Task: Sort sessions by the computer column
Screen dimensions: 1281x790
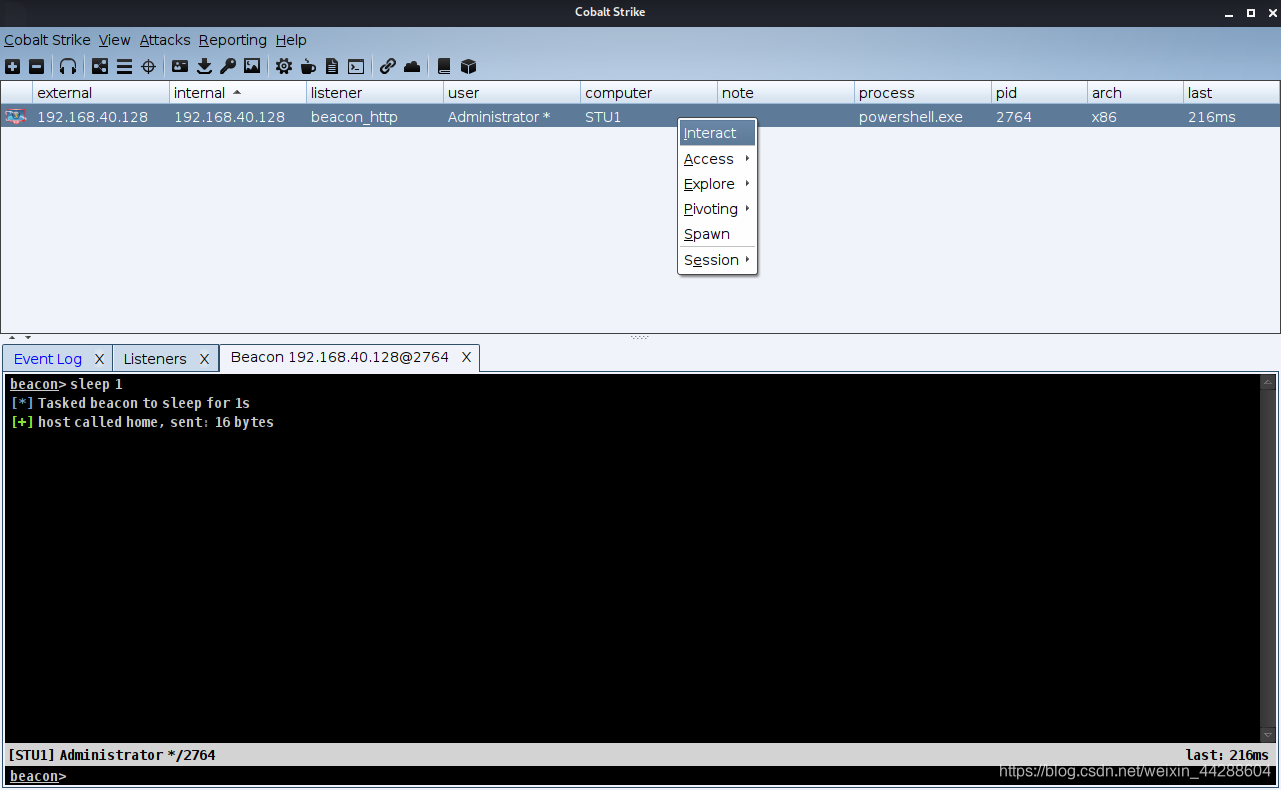Action: click(x=649, y=93)
